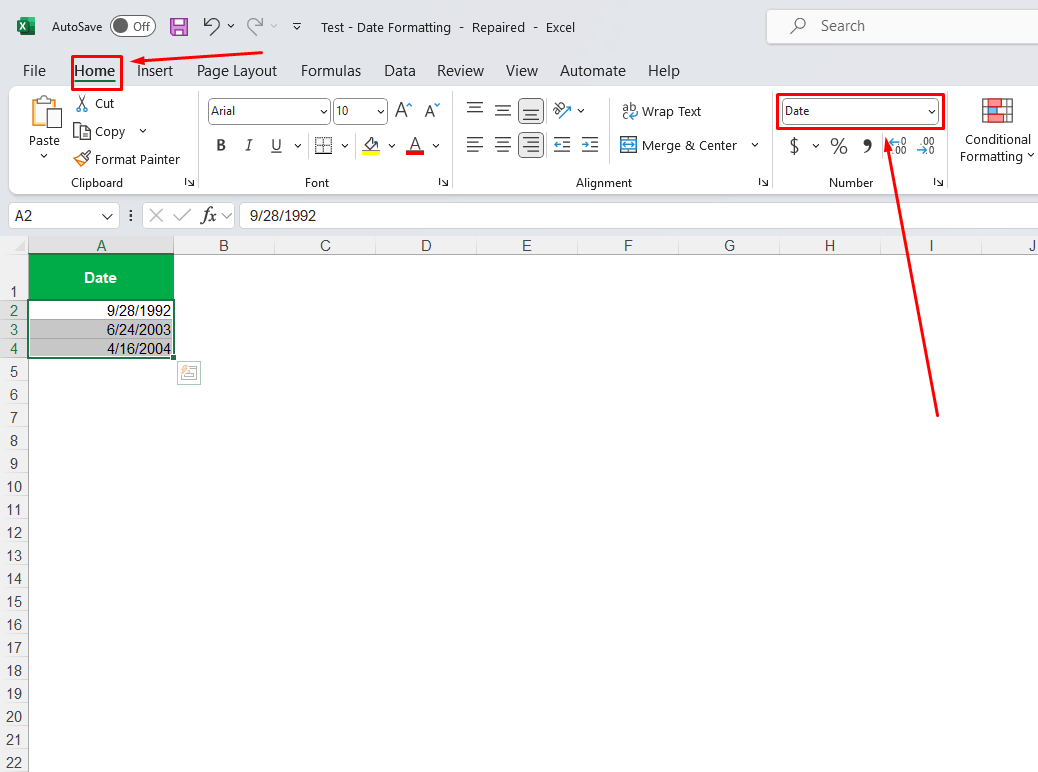This screenshot has width=1038, height=772.
Task: Activate Format Painter
Action: coord(126,159)
